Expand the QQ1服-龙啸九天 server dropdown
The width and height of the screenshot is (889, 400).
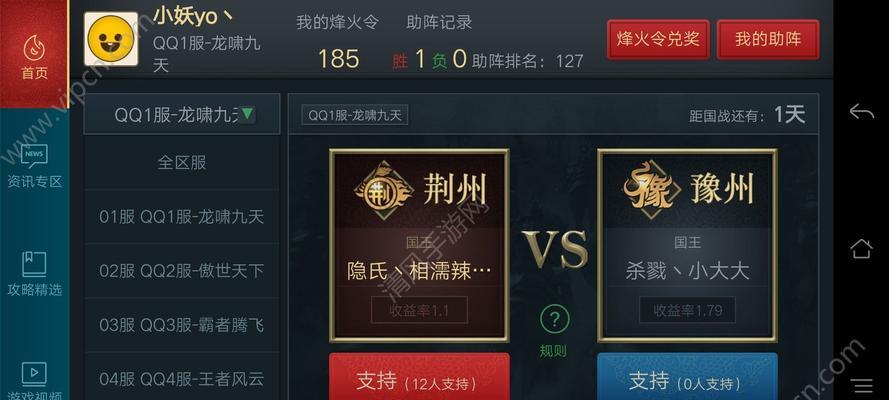(182, 114)
